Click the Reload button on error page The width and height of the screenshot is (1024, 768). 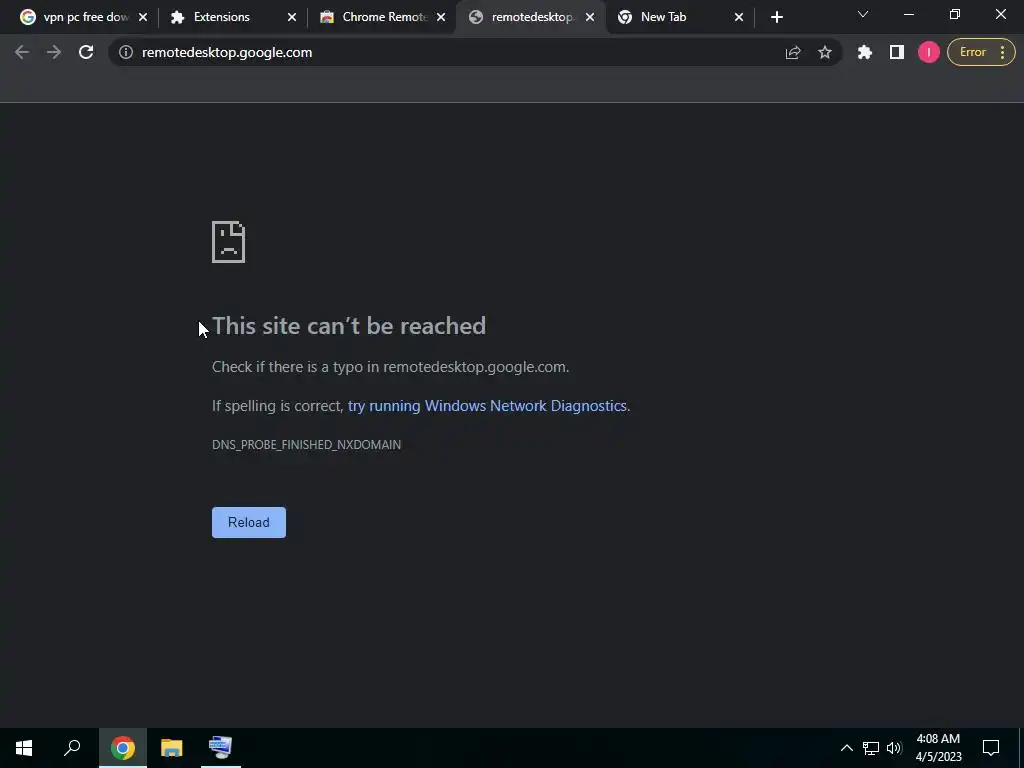pos(249,522)
